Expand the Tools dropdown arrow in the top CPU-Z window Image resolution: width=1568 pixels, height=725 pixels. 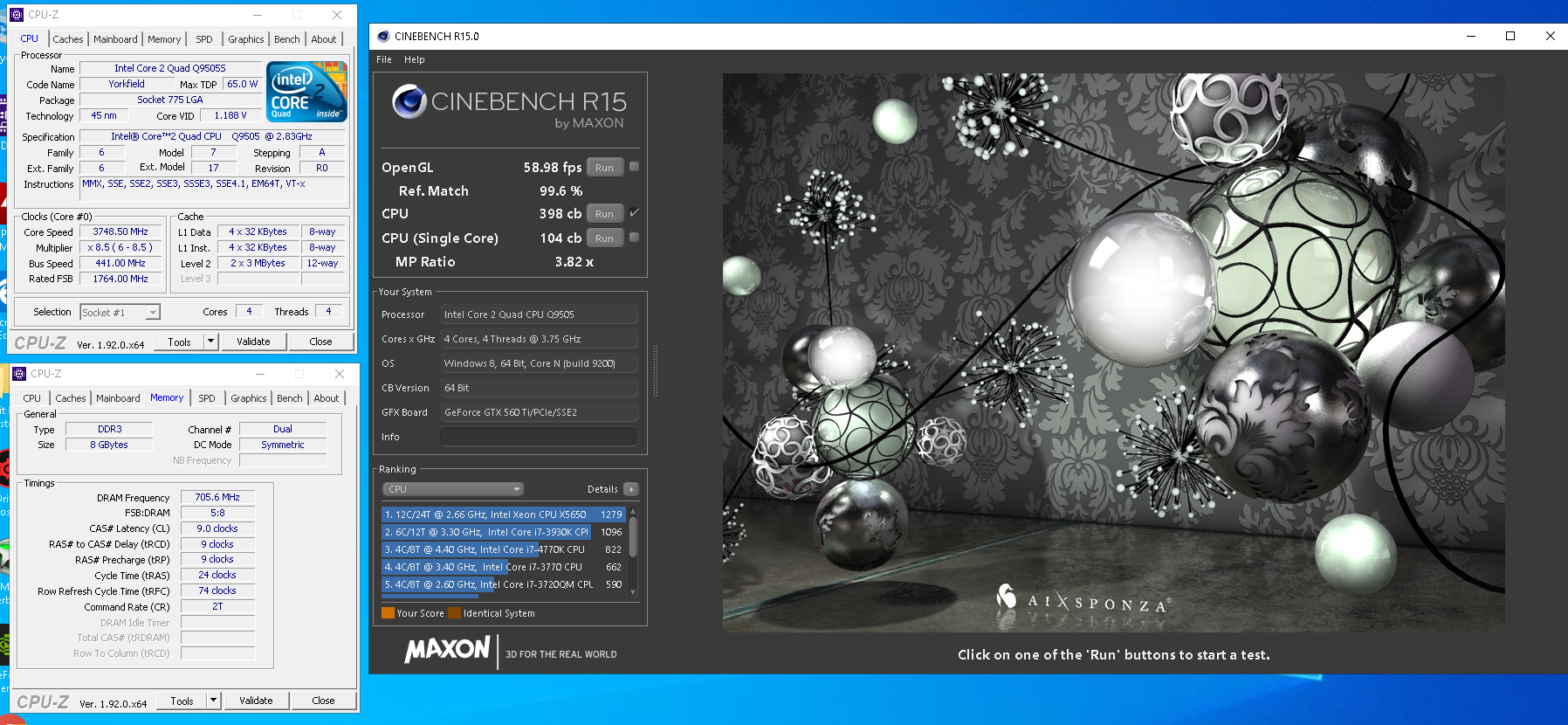(210, 342)
